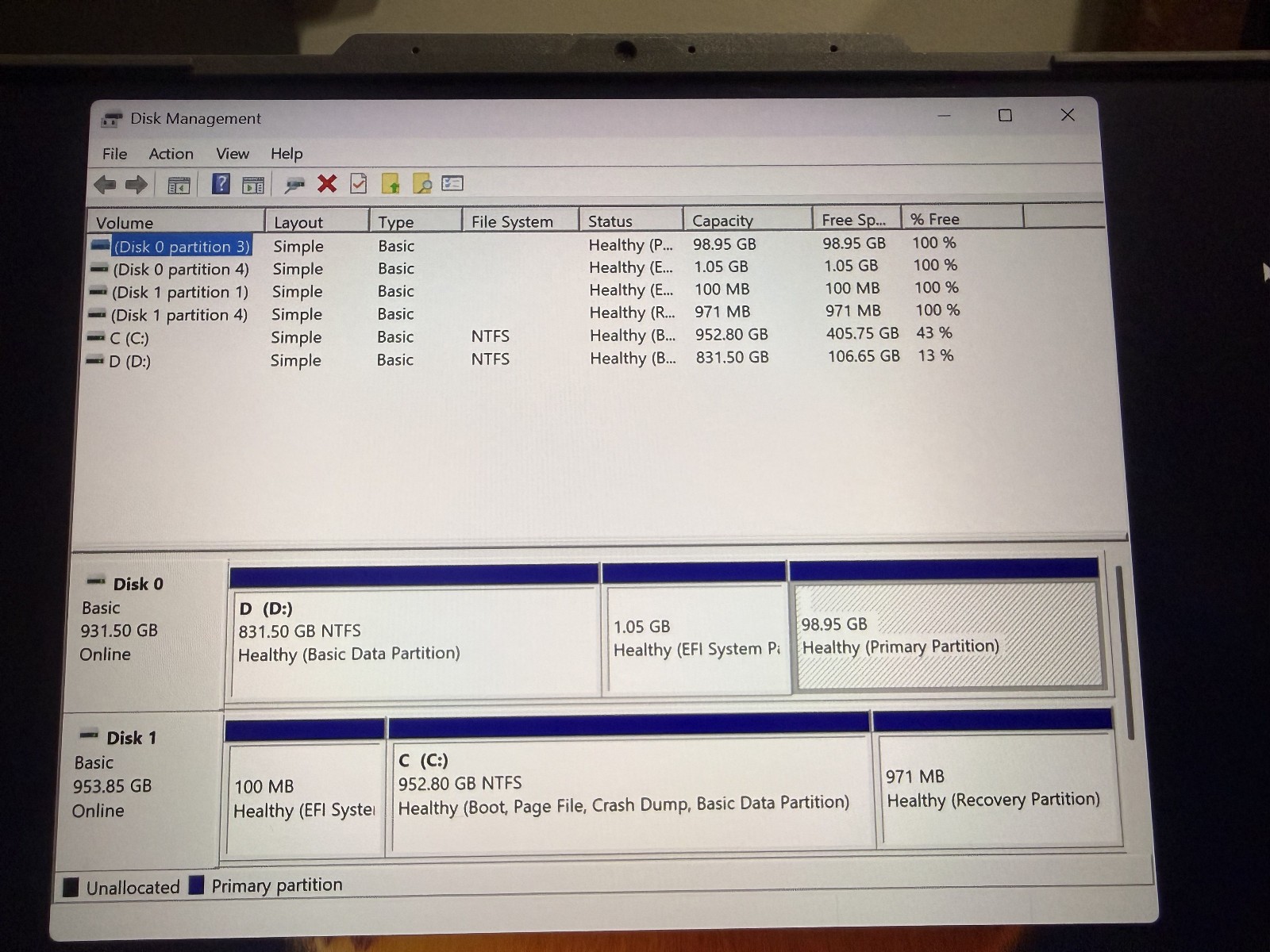This screenshot has width=1270, height=952.
Task: Sort by Status column header
Action: [631, 221]
